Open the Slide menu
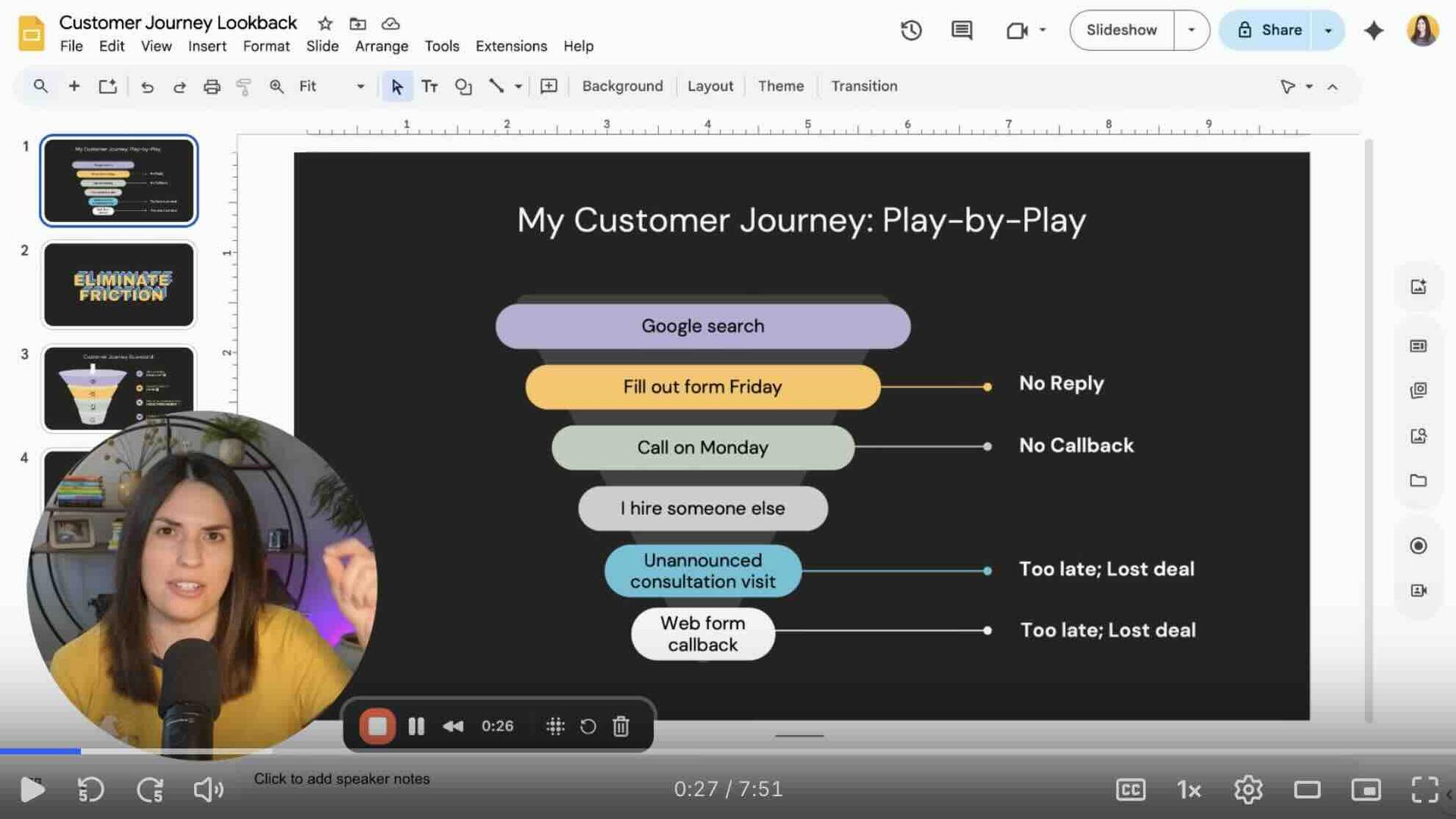Screen dimensions: 1456x819 pyautogui.click(x=322, y=46)
